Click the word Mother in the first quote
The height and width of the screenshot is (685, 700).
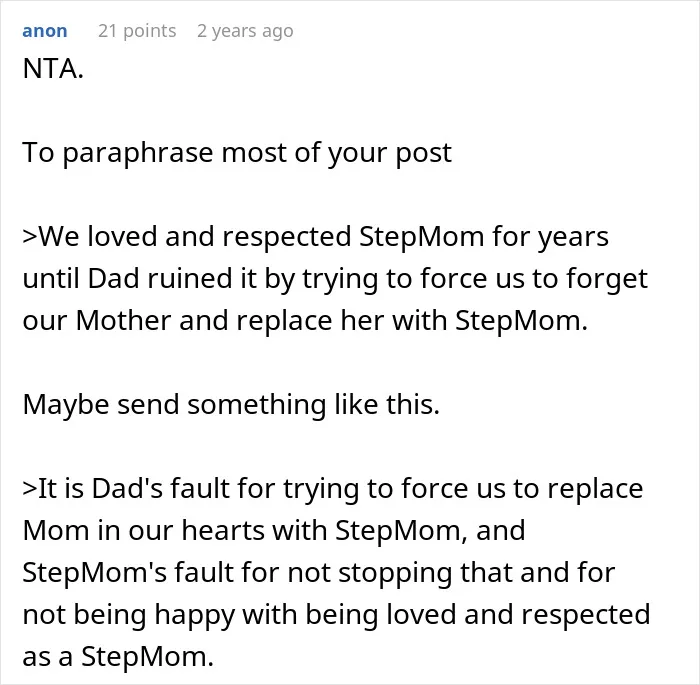(124, 321)
